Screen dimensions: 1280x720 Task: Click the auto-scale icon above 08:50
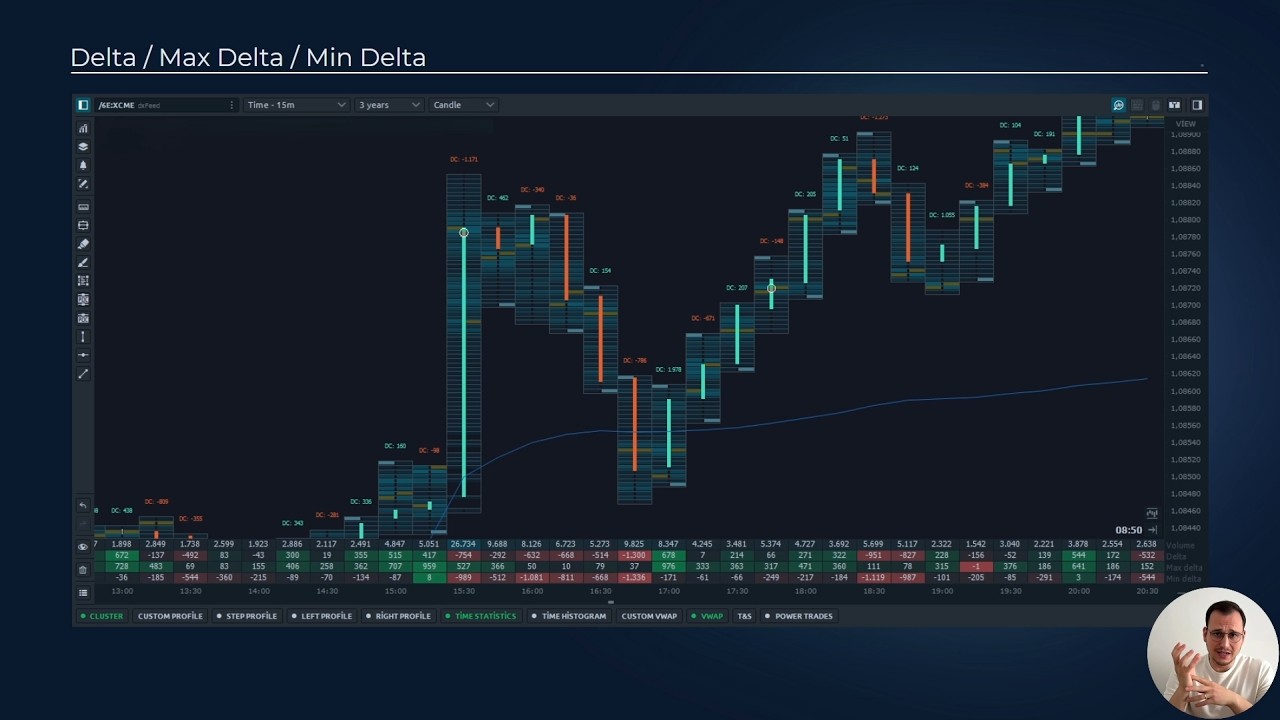(1151, 513)
